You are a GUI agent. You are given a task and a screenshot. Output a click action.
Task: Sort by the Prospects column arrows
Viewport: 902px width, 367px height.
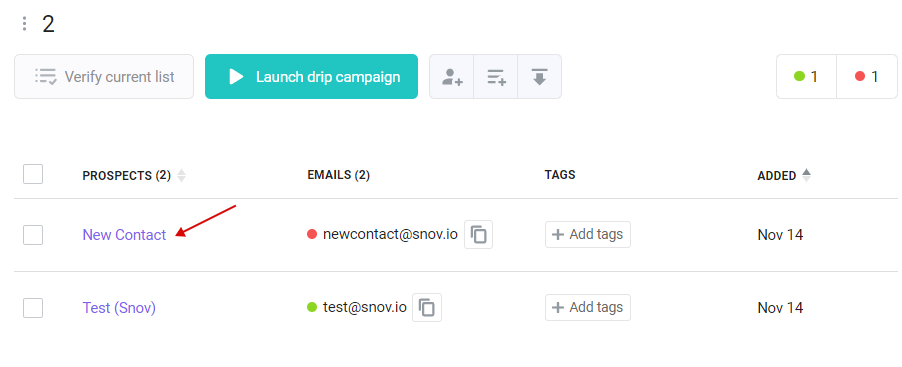point(181,175)
